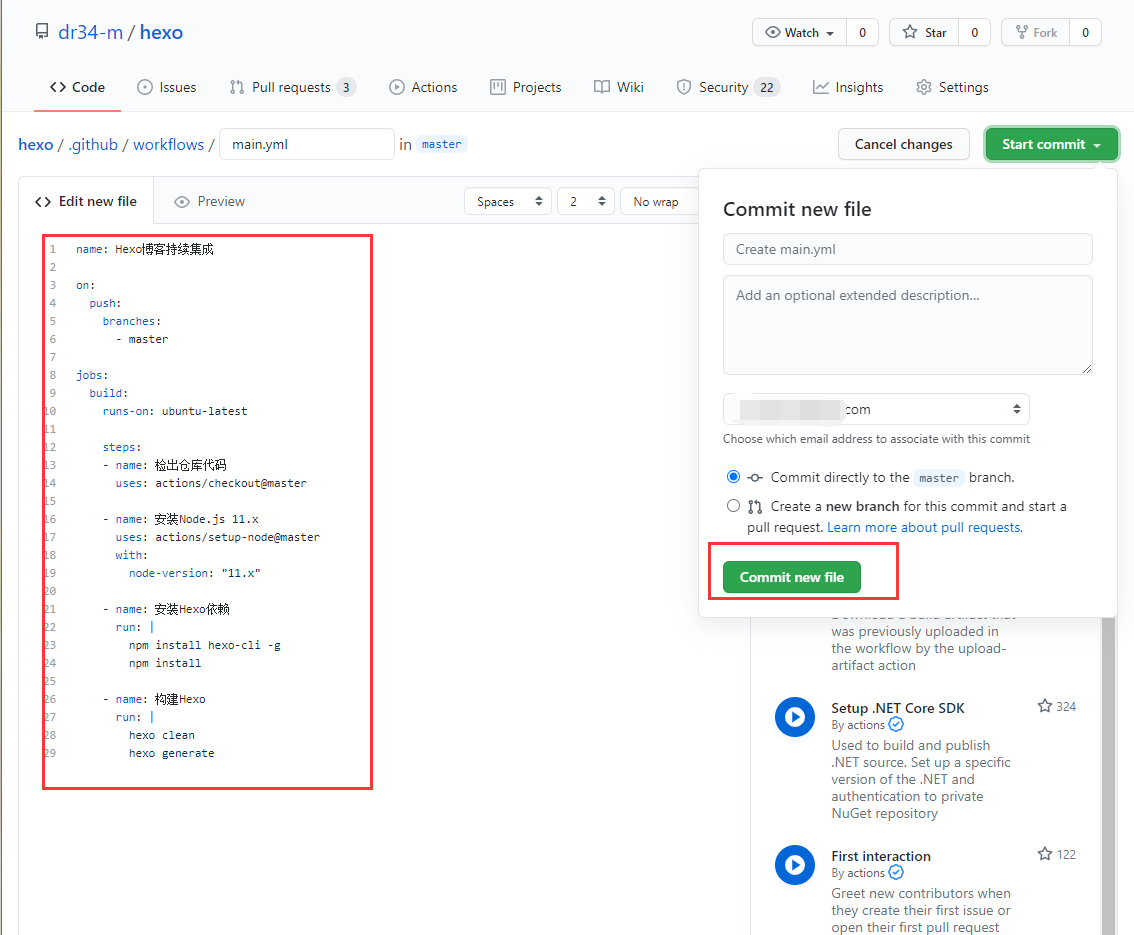Click the Create main.yml commit summary field

pyautogui.click(x=908, y=249)
